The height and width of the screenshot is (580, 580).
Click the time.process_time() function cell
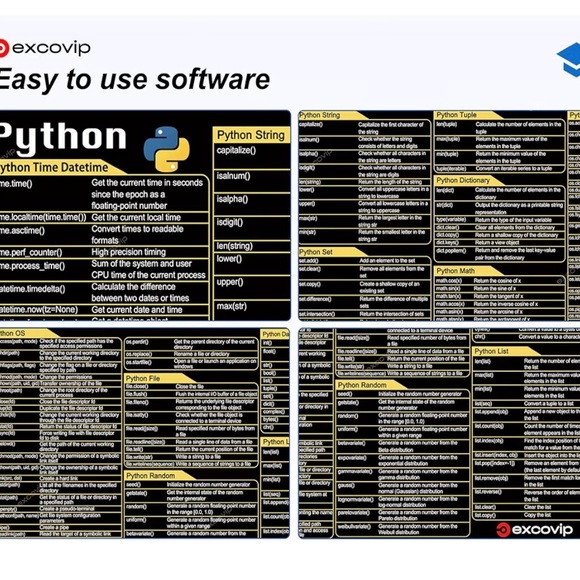pyautogui.click(x=33, y=266)
